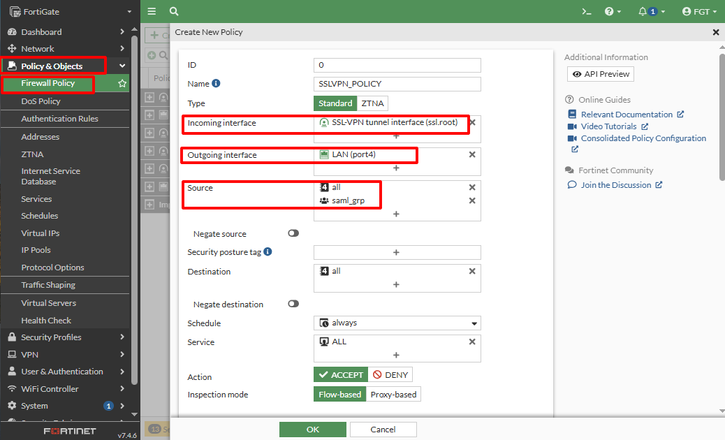The image size is (725, 440).
Task: Expand the WiFi Controller menu
Action: click(x=122, y=388)
